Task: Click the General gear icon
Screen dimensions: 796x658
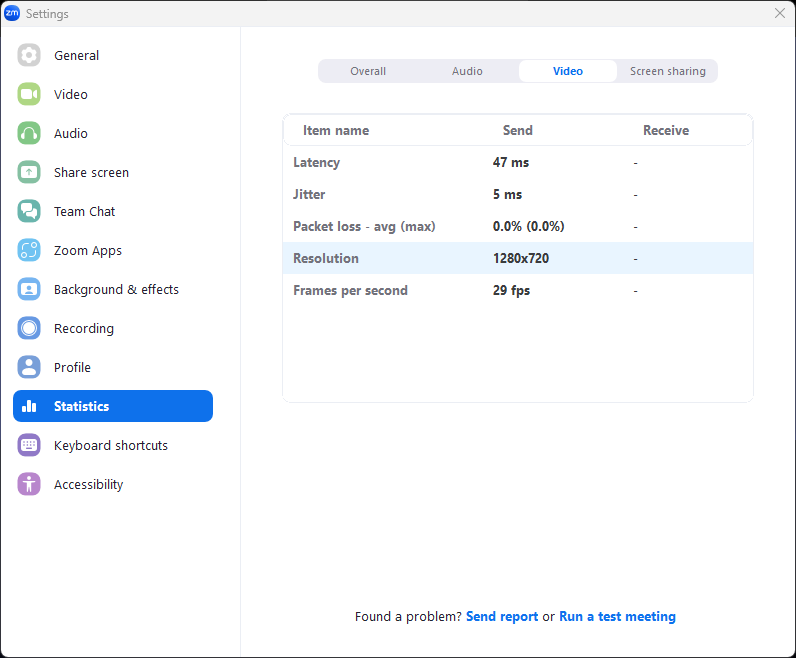Action: click(29, 56)
